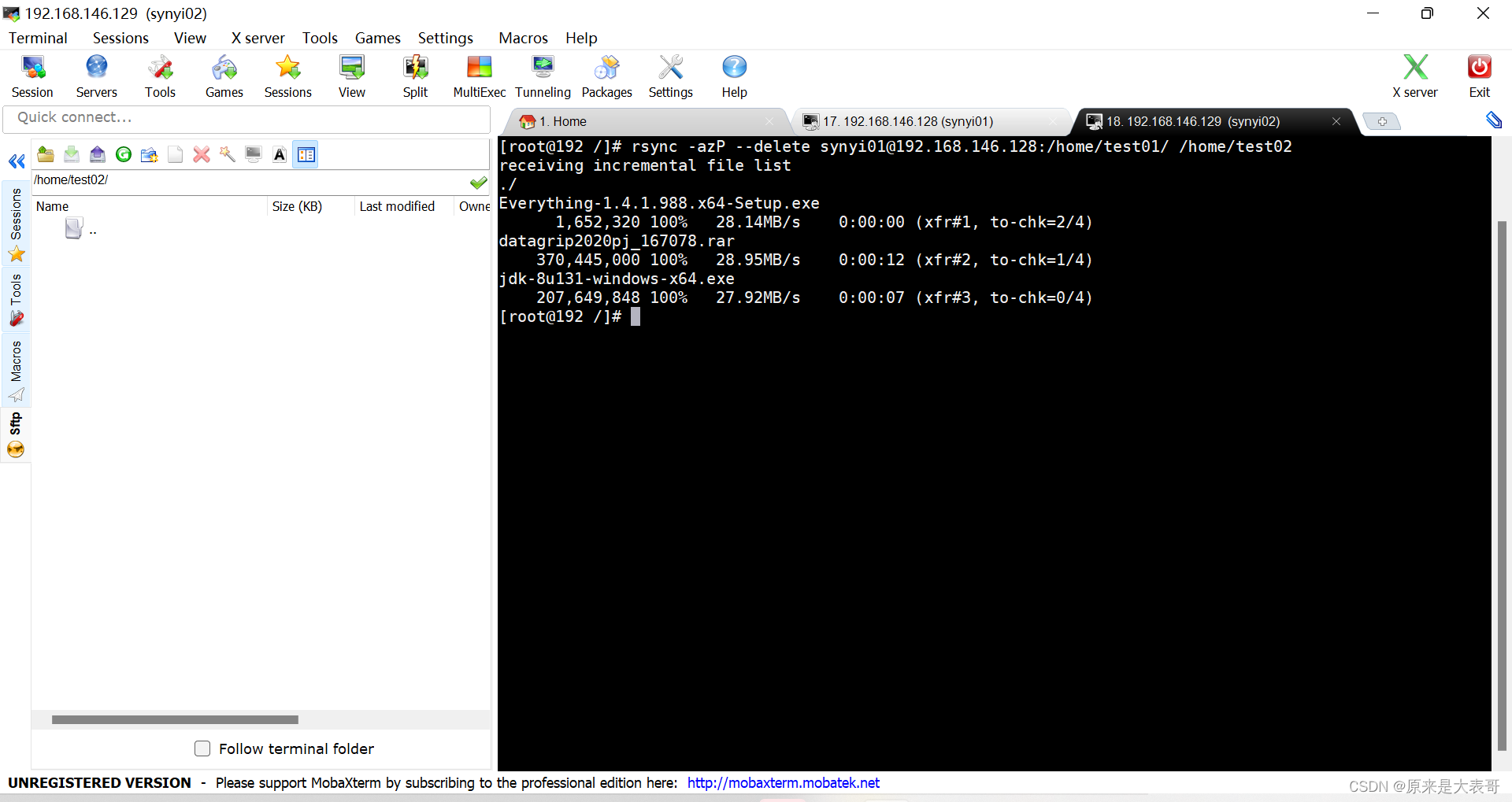Go to parent folder in SFTP toolbar
The width and height of the screenshot is (1512, 802).
click(x=46, y=154)
